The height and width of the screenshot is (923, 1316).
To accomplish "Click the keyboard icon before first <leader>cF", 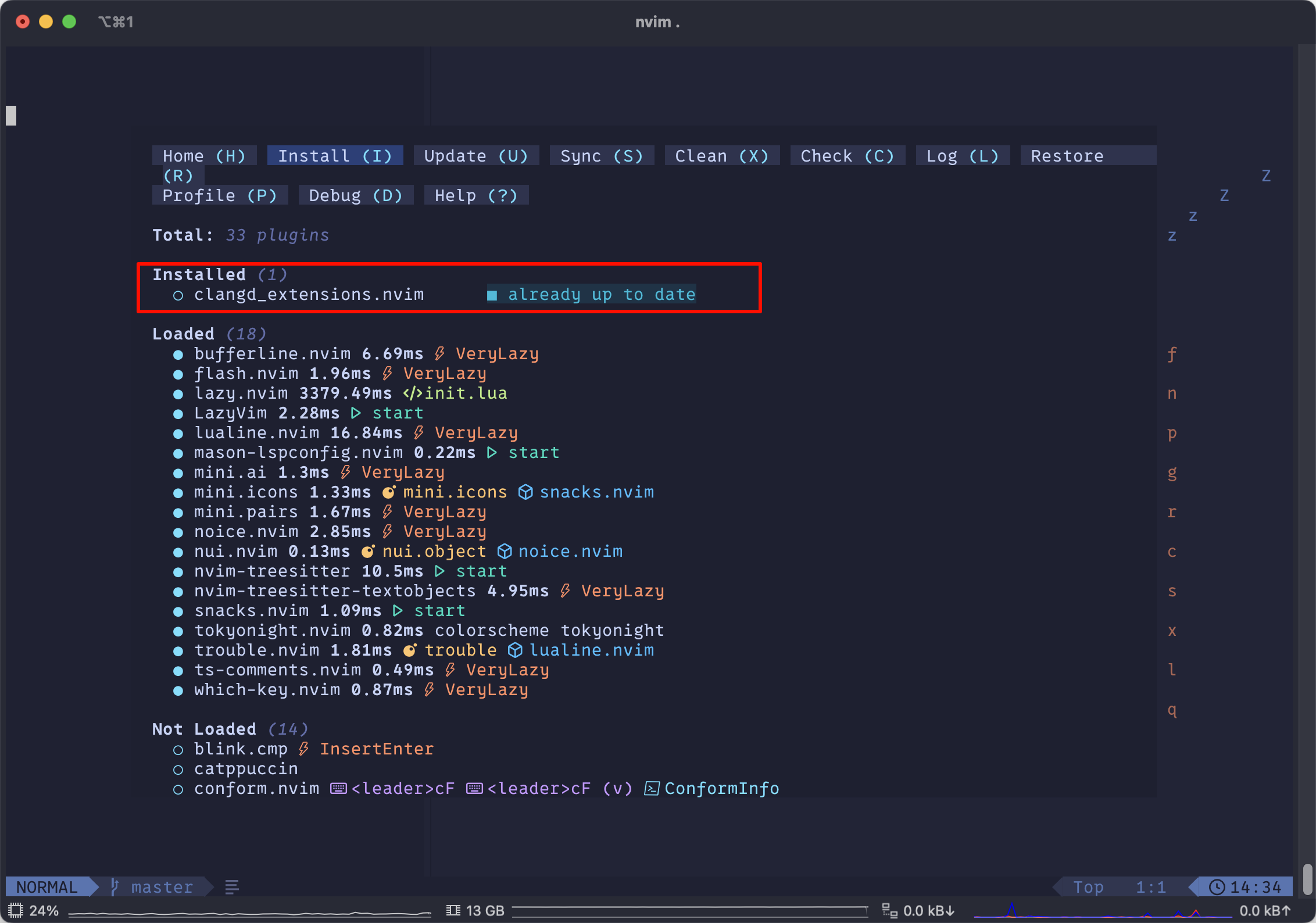I will click(338, 789).
